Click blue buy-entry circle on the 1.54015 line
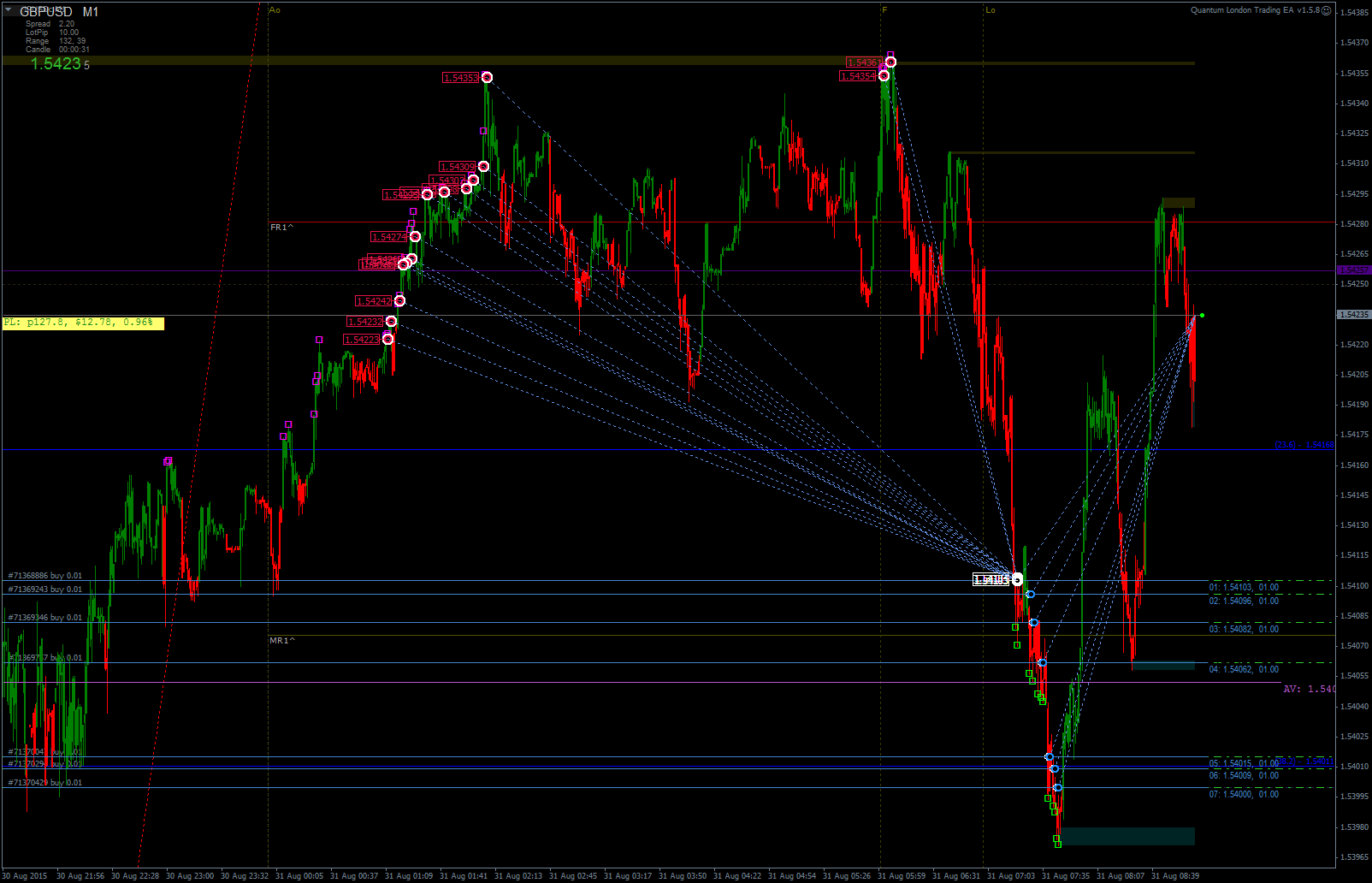The height and width of the screenshot is (883, 1372). point(1050,756)
